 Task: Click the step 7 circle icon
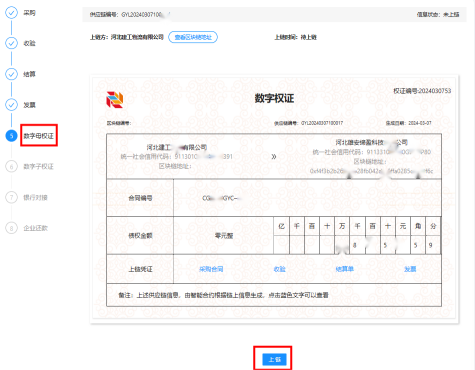point(11,197)
